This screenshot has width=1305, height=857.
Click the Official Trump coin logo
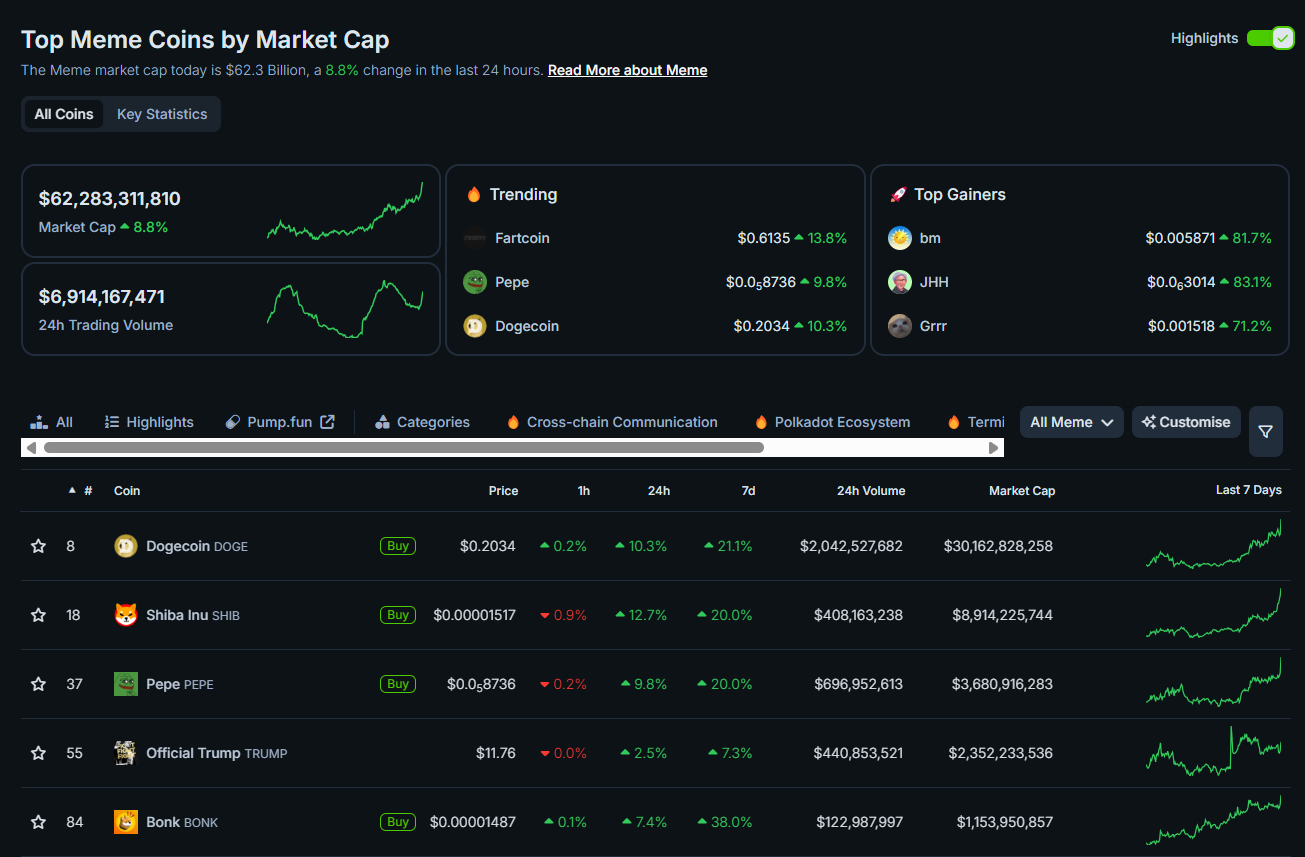coord(126,753)
